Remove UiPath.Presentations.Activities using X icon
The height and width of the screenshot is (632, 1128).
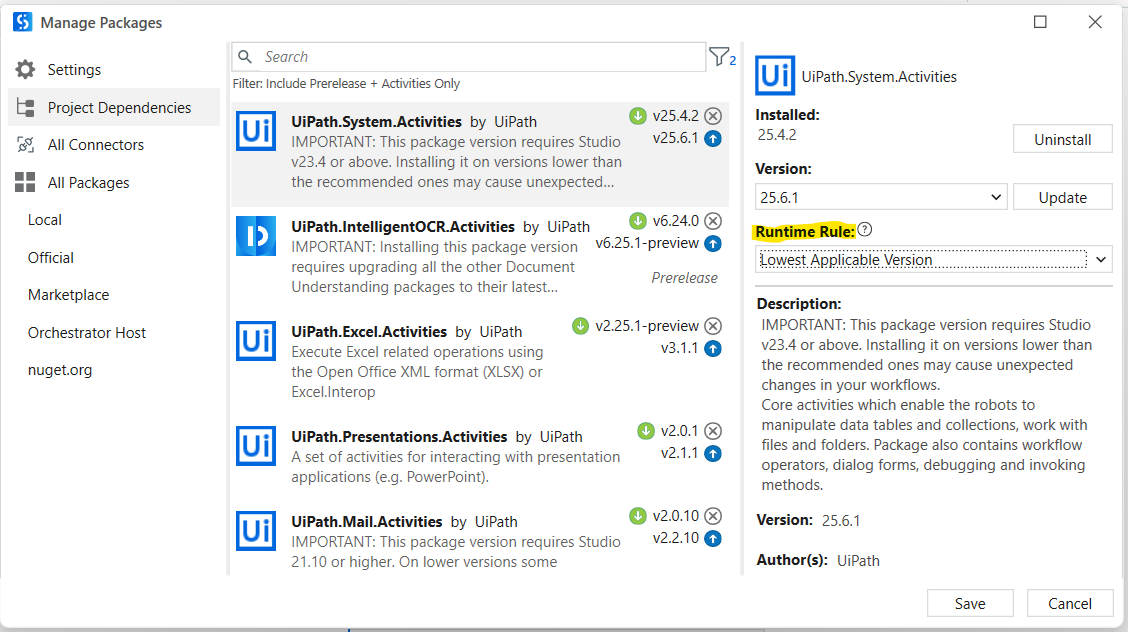(713, 431)
